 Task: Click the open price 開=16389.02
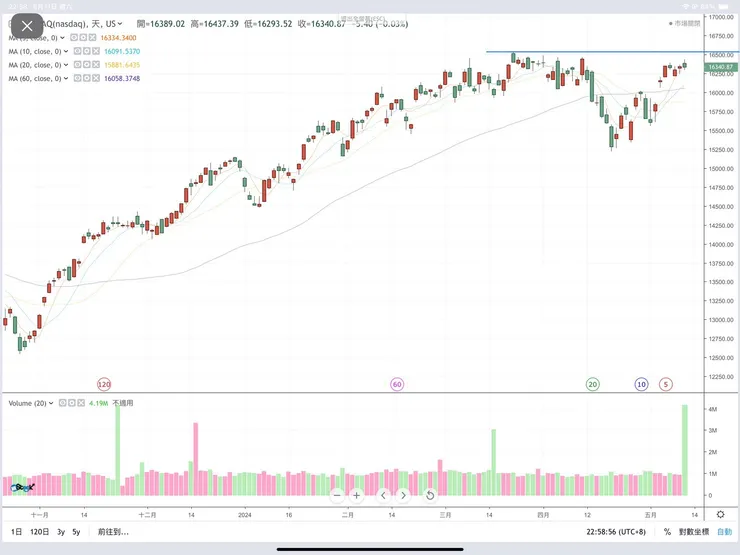tap(160, 24)
